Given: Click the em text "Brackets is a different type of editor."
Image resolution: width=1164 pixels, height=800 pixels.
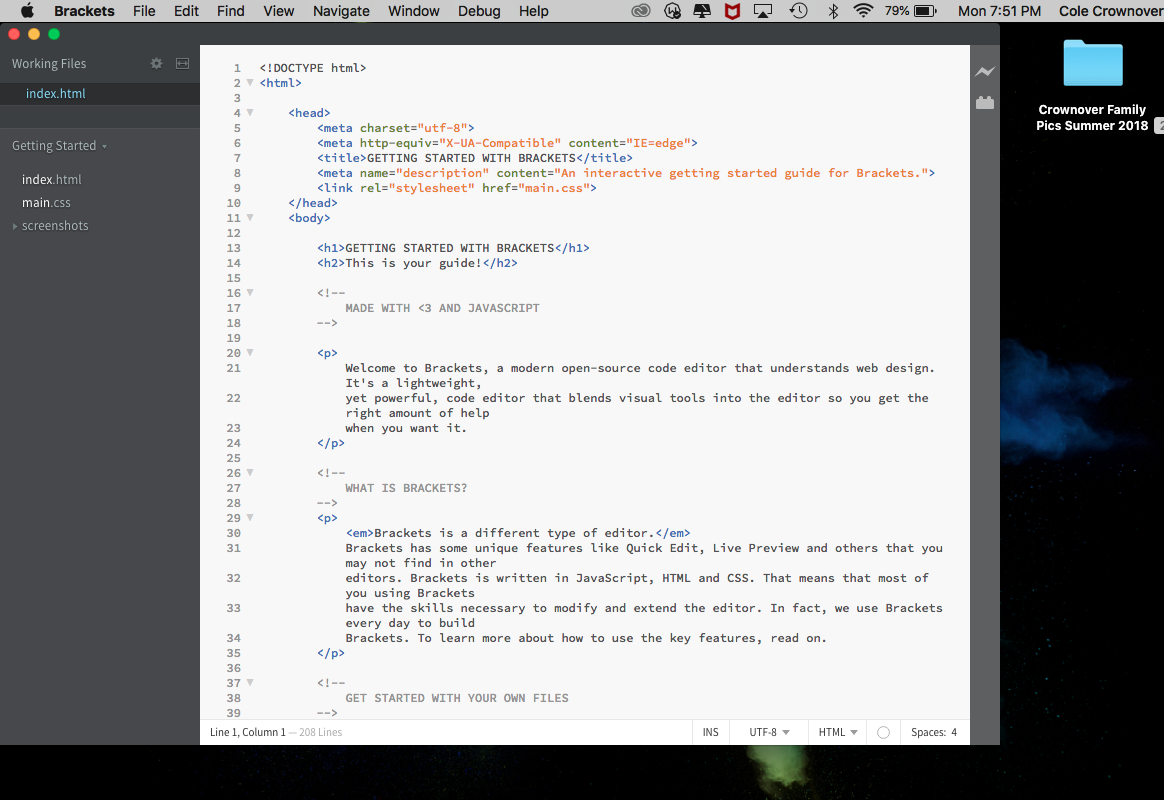Looking at the screenshot, I should 514,533.
